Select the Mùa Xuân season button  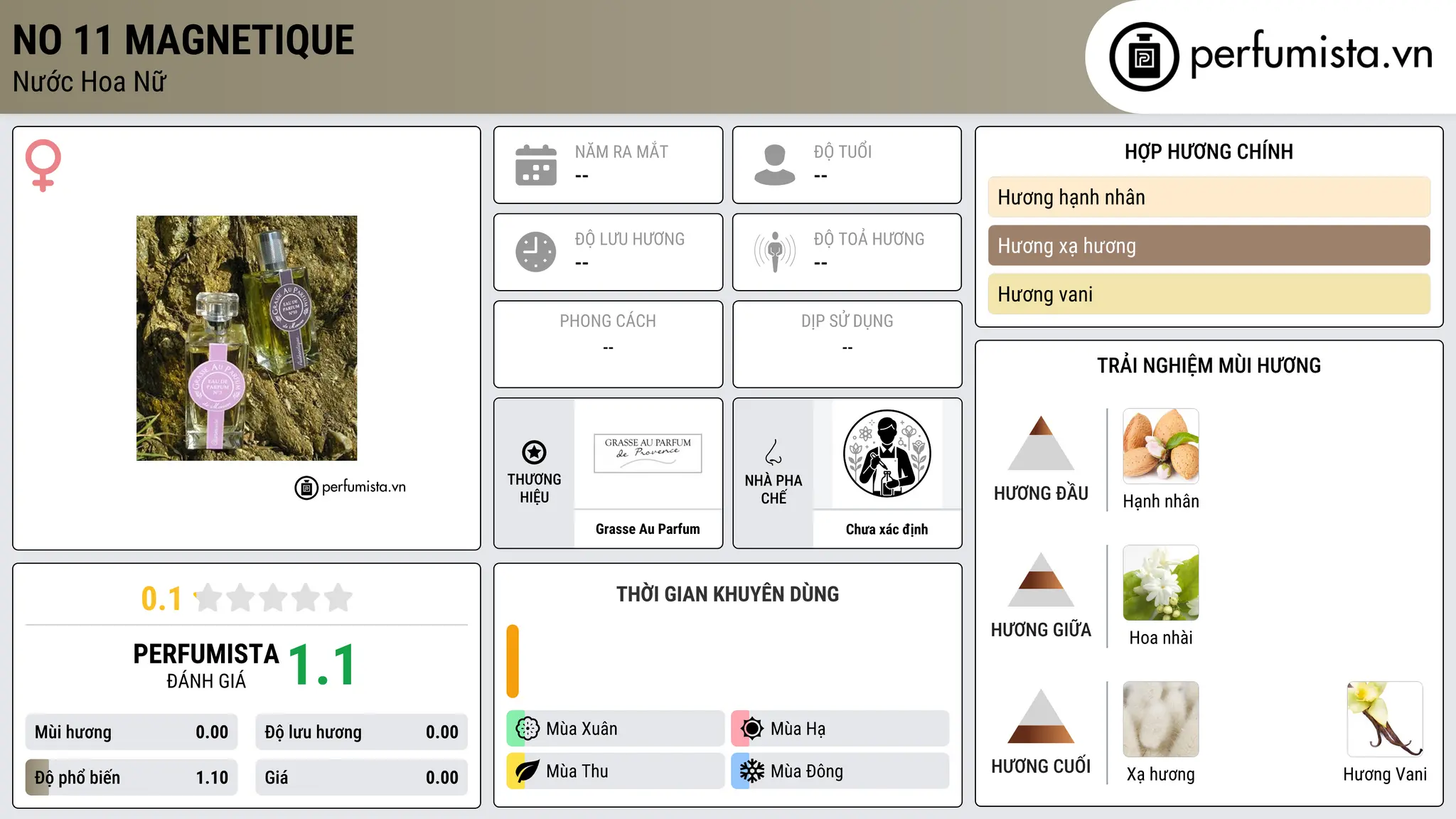click(x=616, y=729)
